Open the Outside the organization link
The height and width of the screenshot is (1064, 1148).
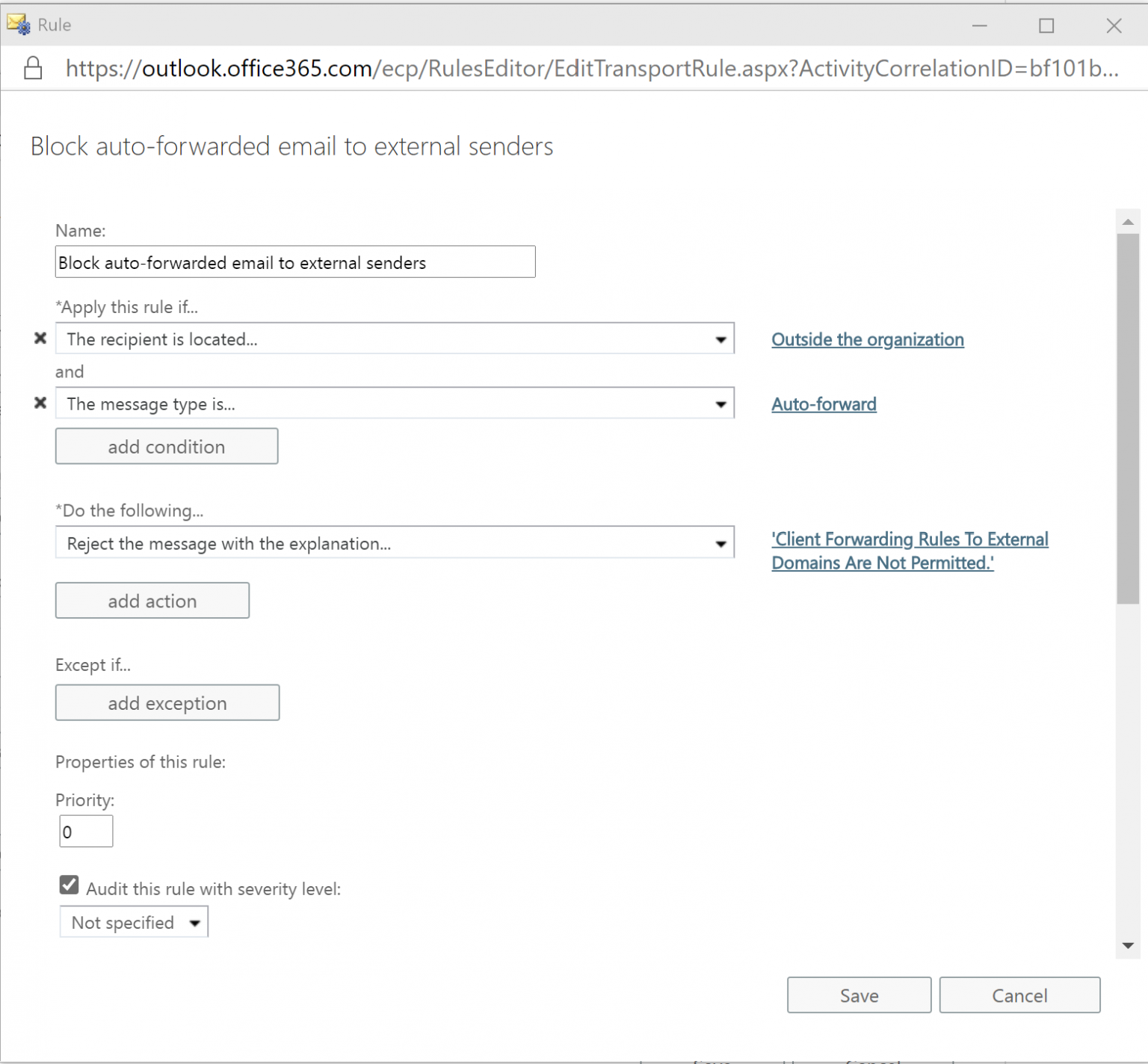(867, 339)
